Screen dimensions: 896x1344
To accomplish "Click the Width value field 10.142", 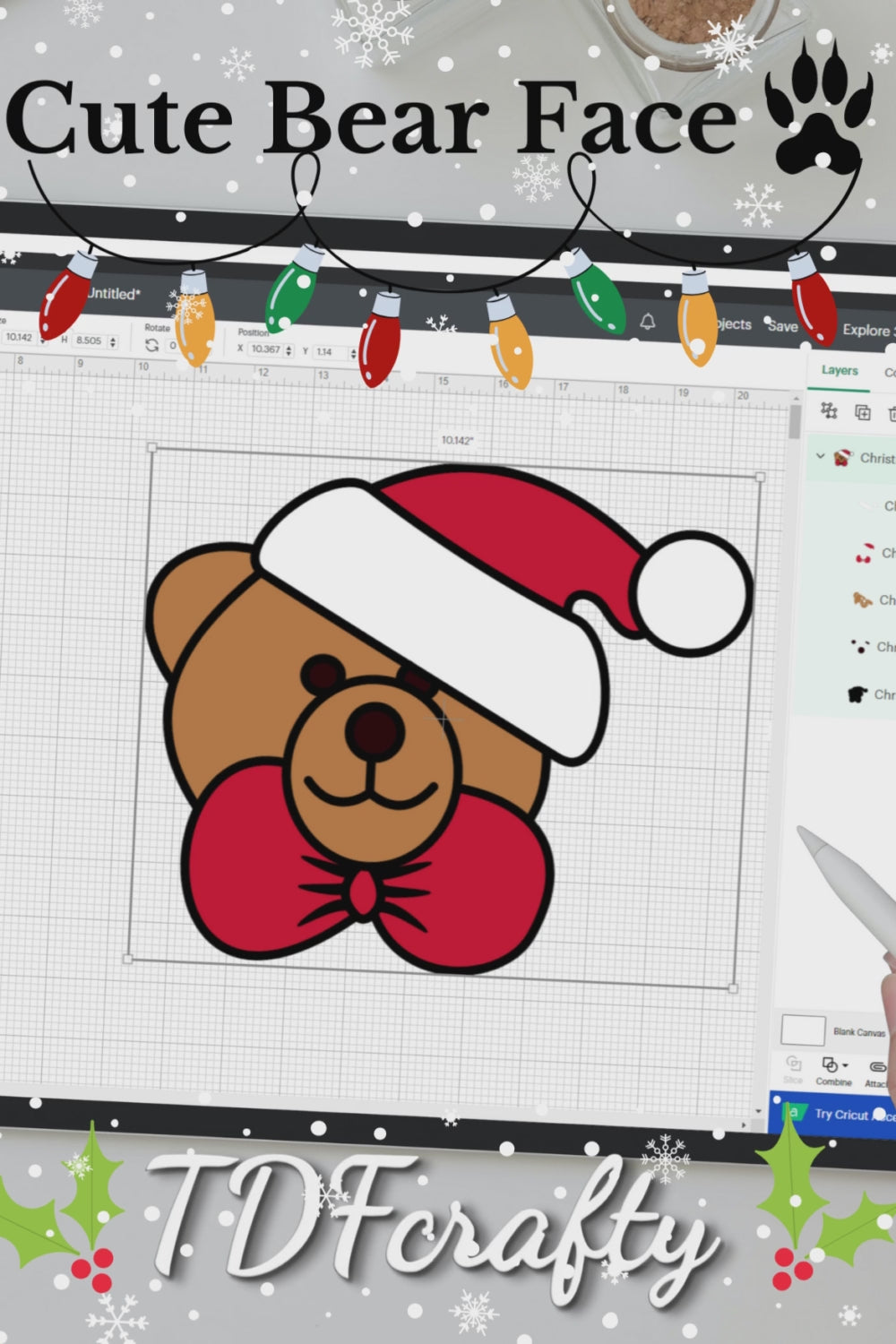I will point(18,338).
